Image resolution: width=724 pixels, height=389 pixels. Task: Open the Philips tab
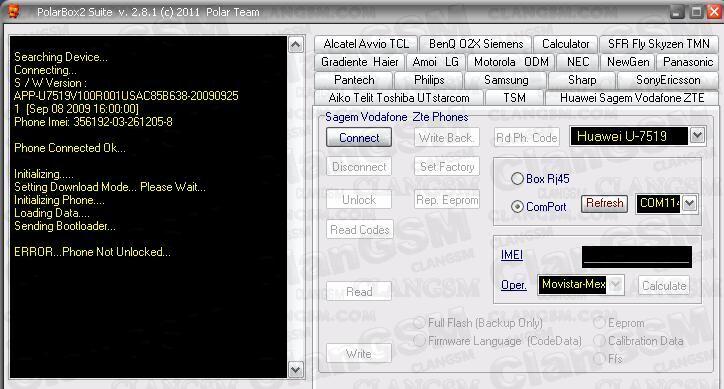(429, 80)
